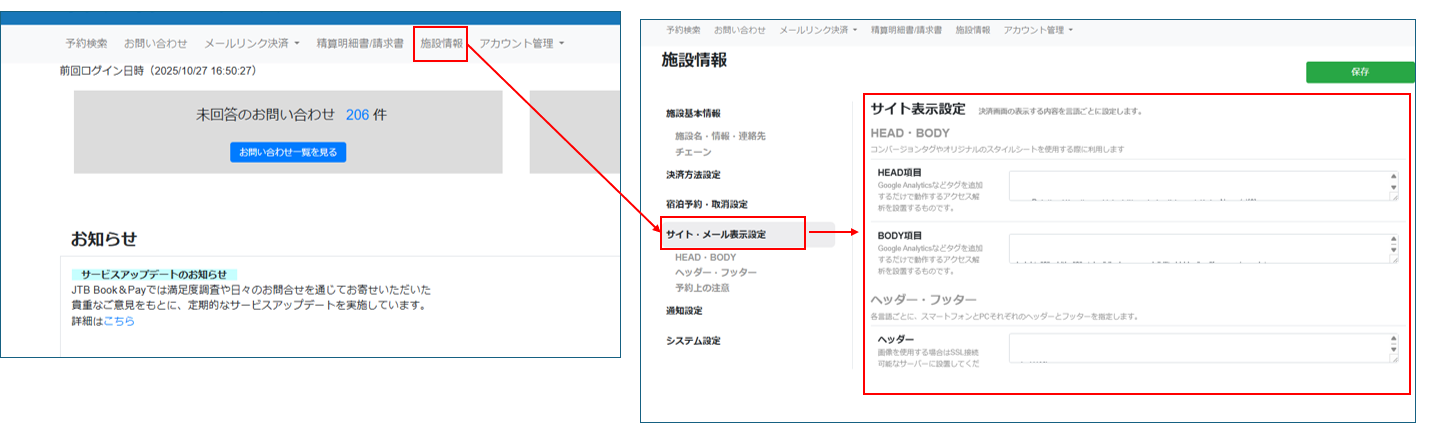Screen dimensions: 1434x442
Task: Click the 206 unanswered inquiries count
Action: tap(357, 115)
